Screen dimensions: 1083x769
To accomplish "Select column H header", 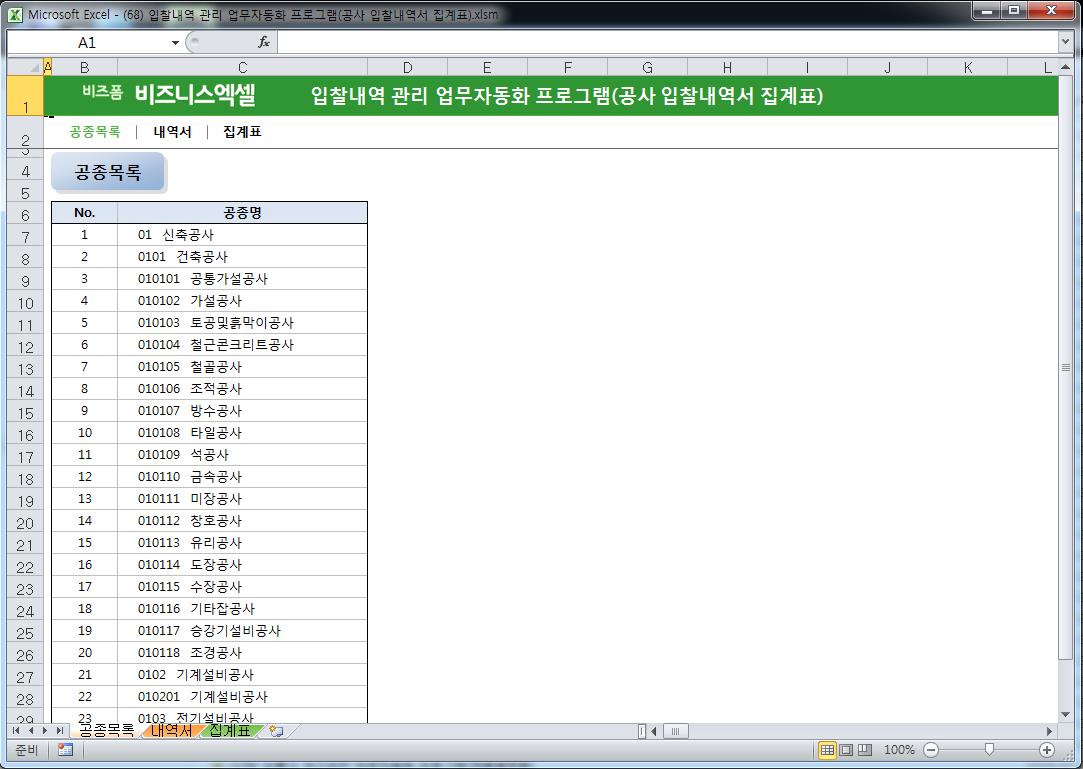I will tap(727, 67).
